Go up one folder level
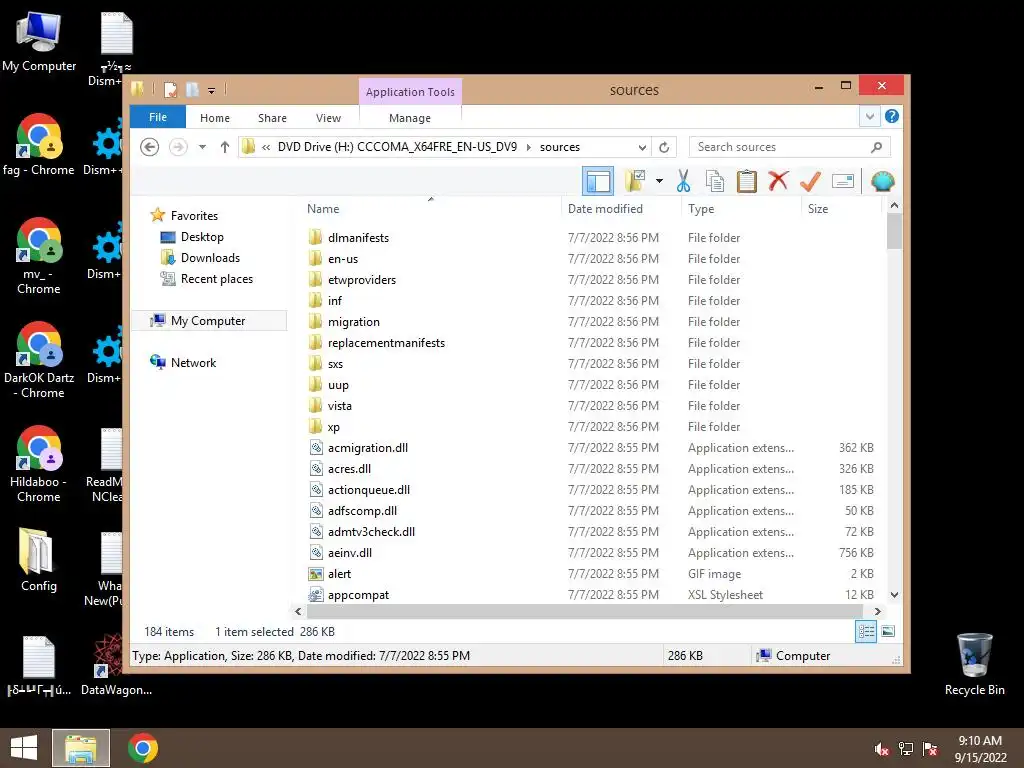This screenshot has width=1024, height=768. 225,147
